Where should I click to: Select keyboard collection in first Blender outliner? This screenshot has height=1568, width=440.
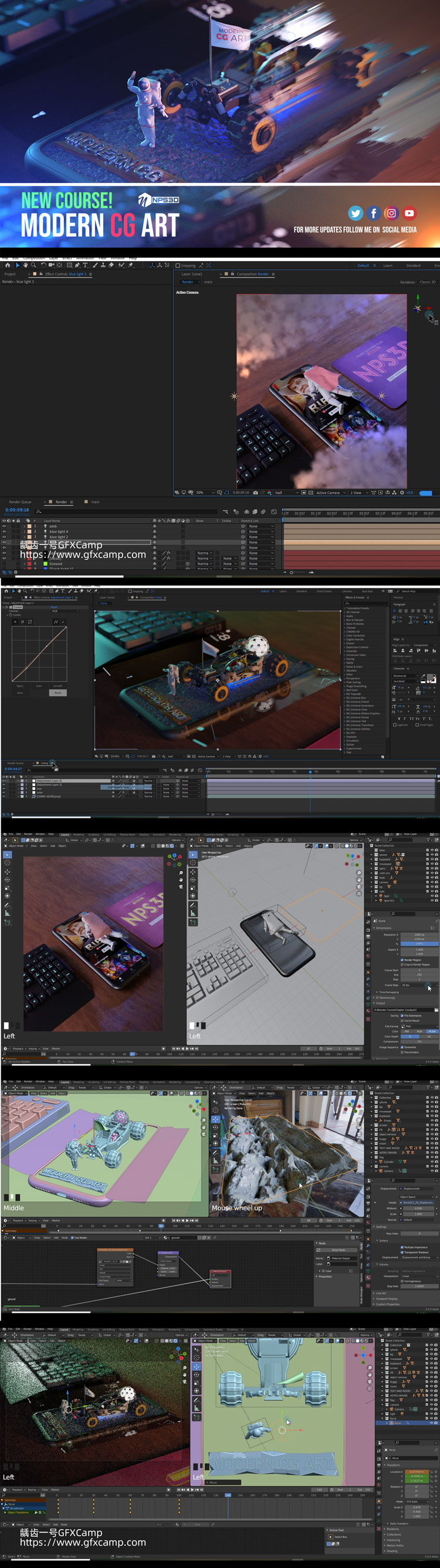[x=386, y=859]
